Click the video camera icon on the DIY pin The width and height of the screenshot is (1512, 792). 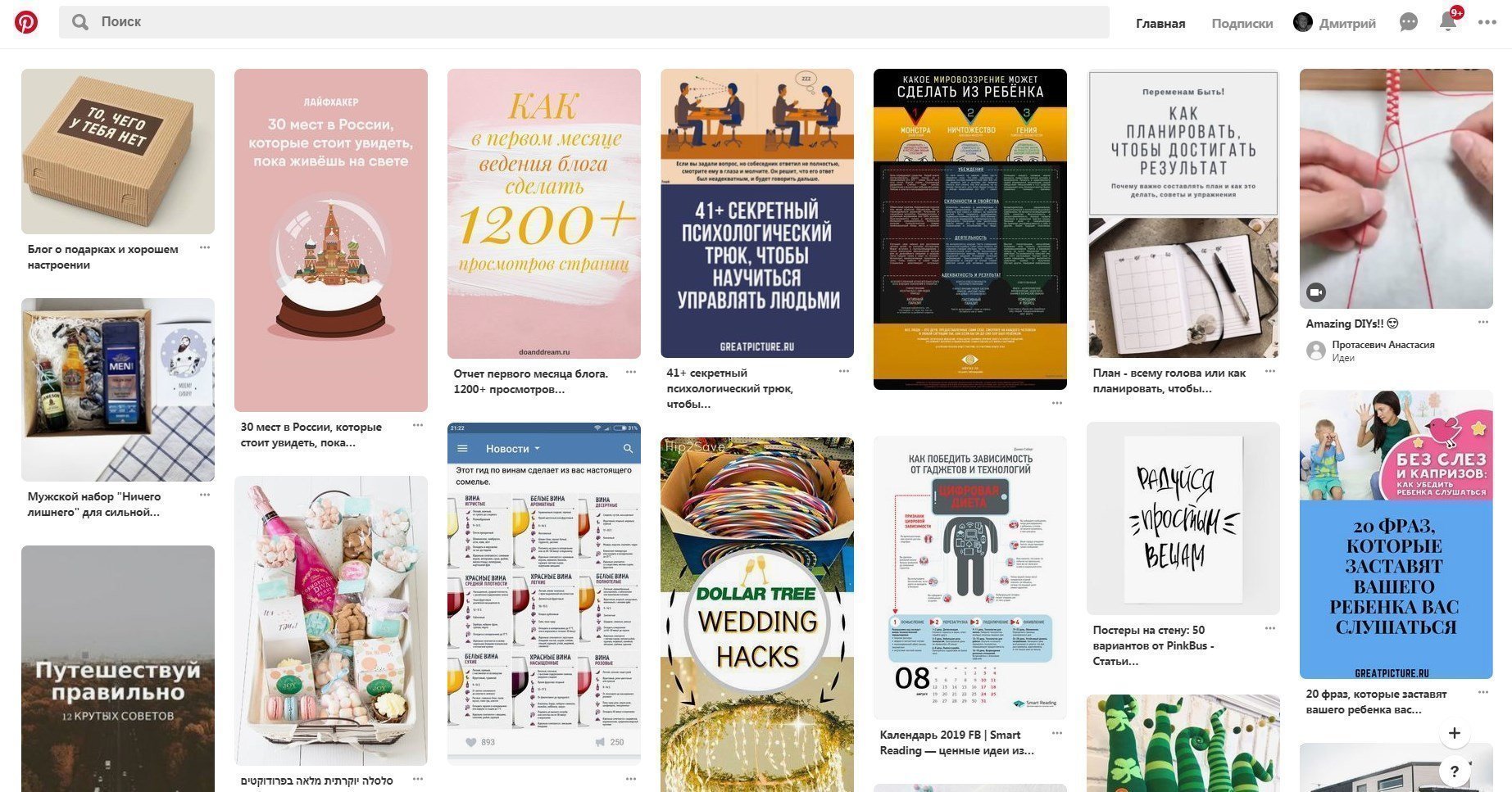coord(1315,292)
